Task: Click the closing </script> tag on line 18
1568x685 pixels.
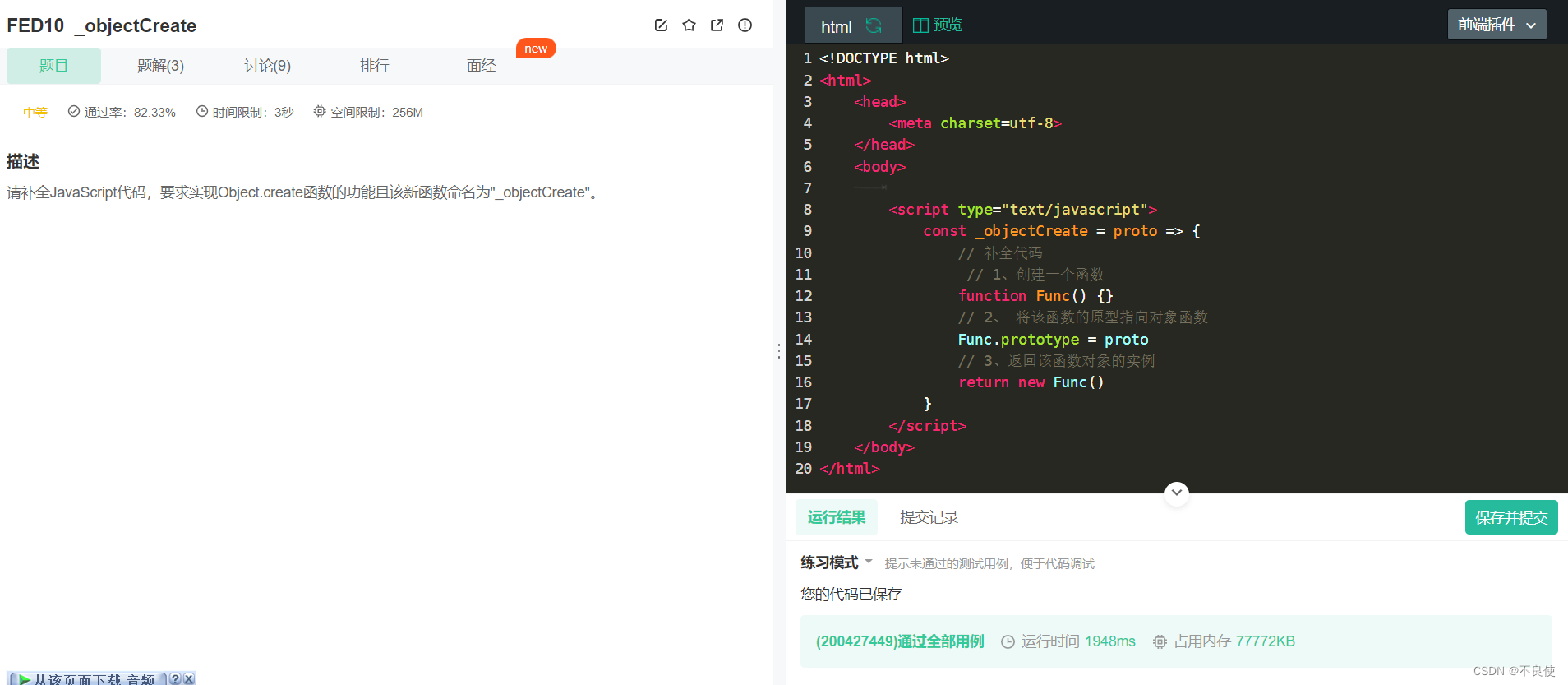Action: pos(927,426)
